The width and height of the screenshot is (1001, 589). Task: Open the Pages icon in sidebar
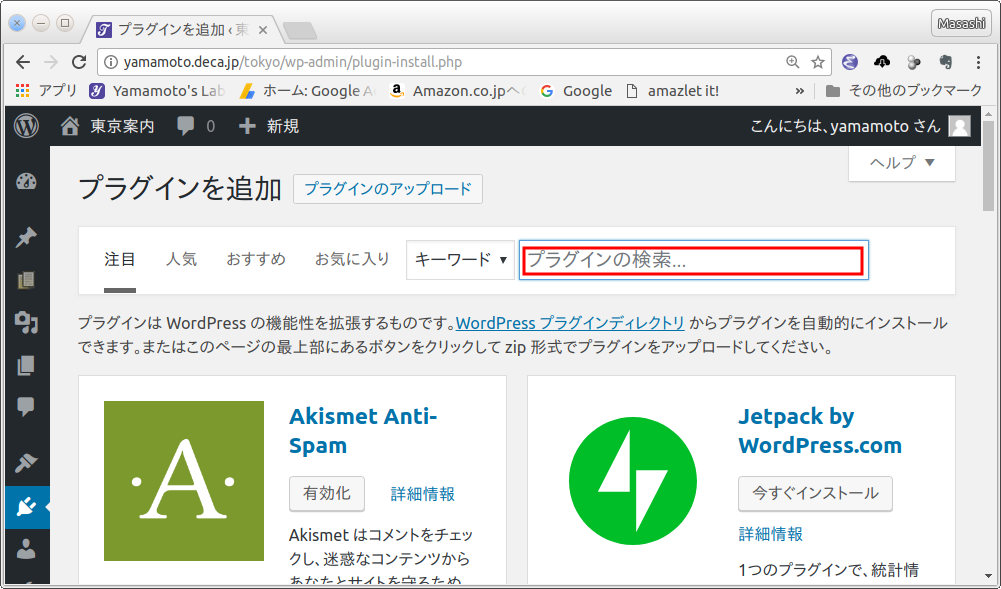[26, 365]
